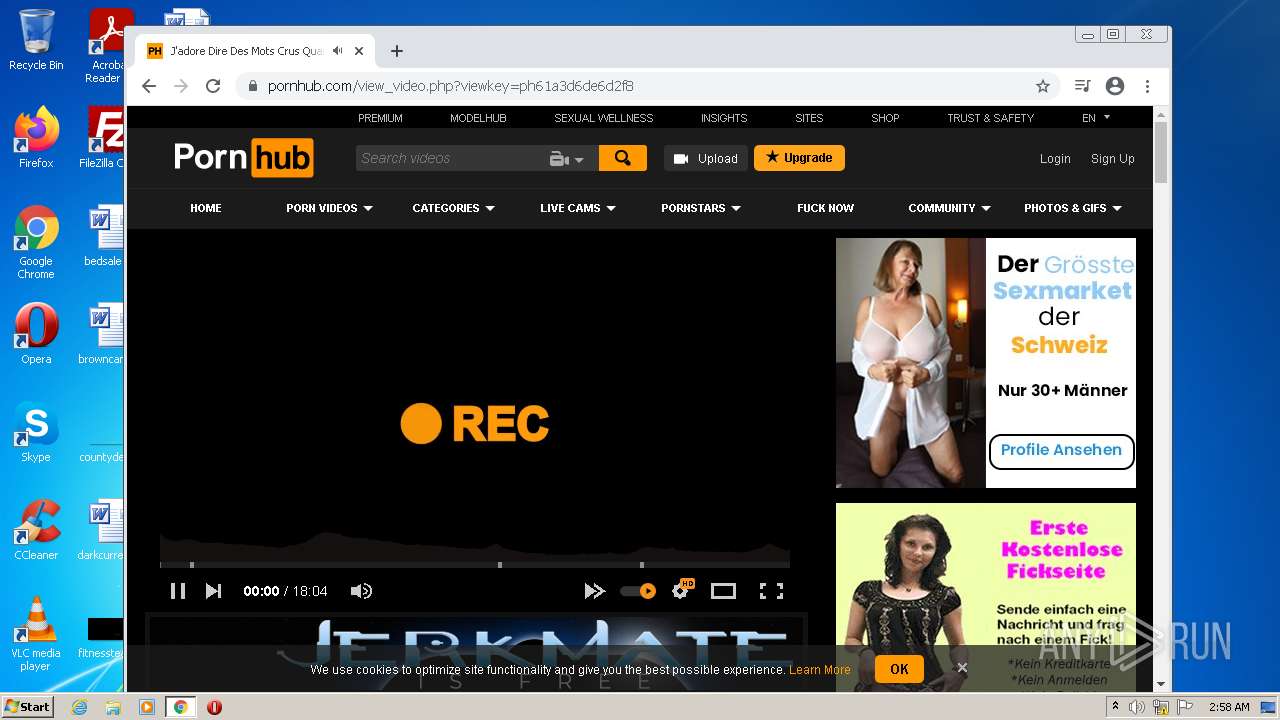1280x720 pixels.
Task: Open VLC media player shortcut
Action: 36,634
